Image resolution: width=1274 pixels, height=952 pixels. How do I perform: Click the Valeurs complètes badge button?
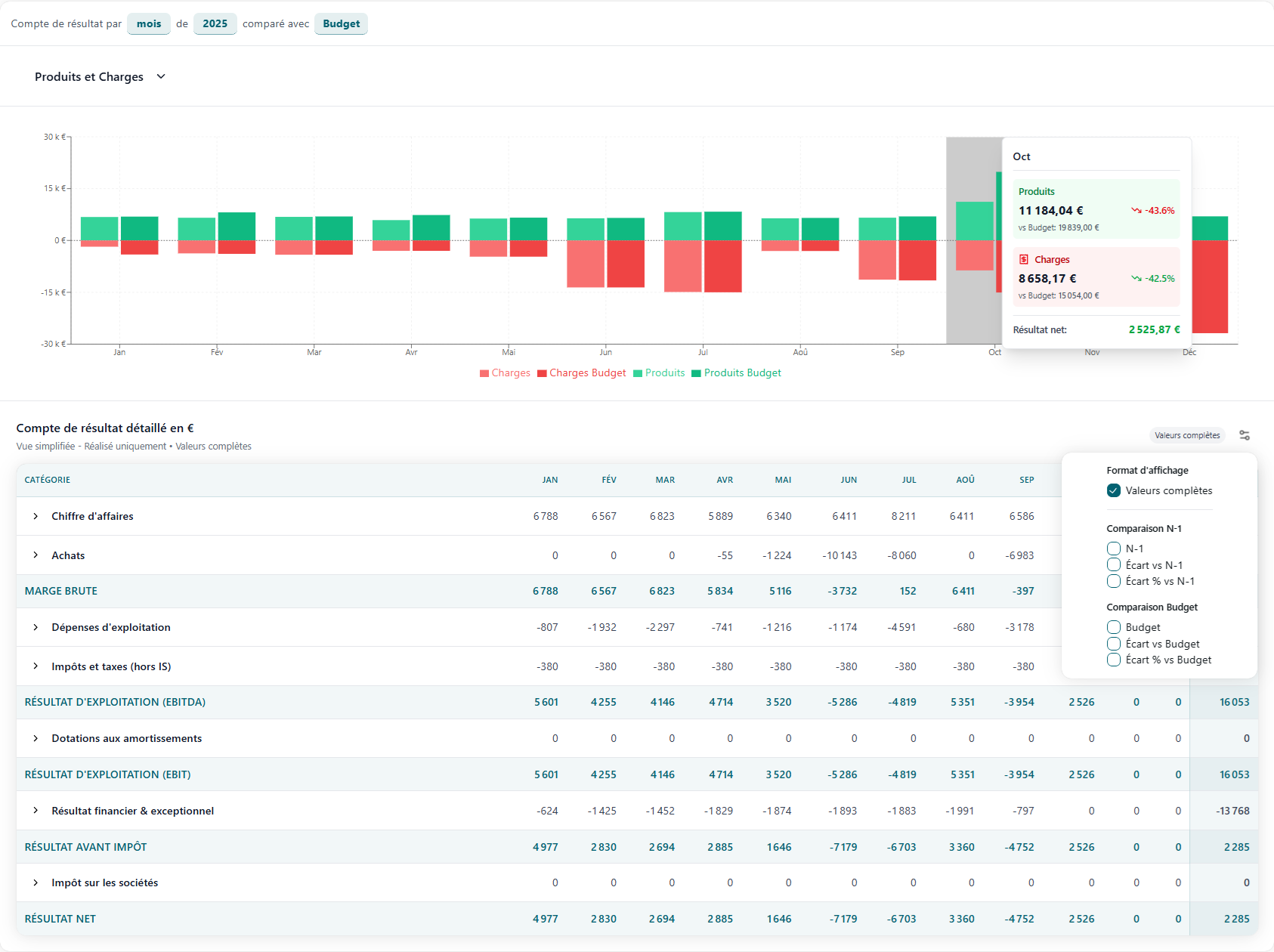point(1187,435)
